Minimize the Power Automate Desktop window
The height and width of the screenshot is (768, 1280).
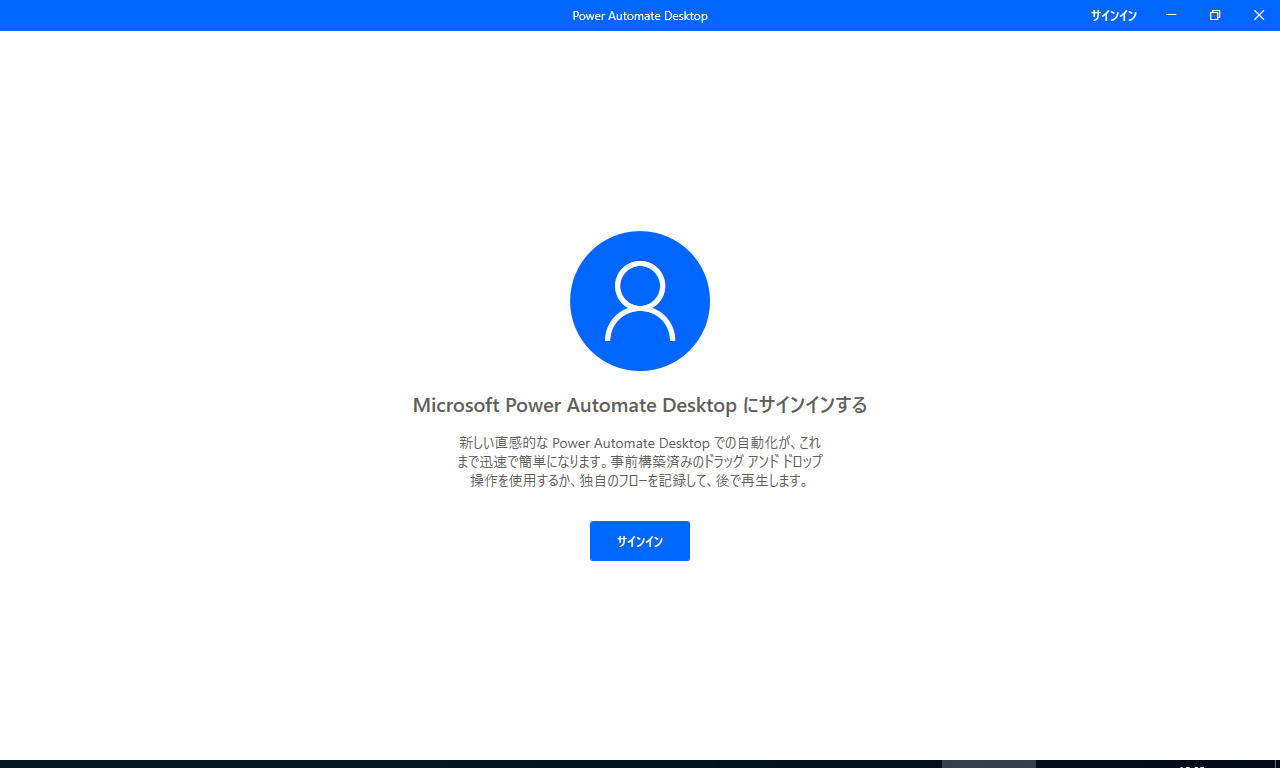pos(1171,16)
